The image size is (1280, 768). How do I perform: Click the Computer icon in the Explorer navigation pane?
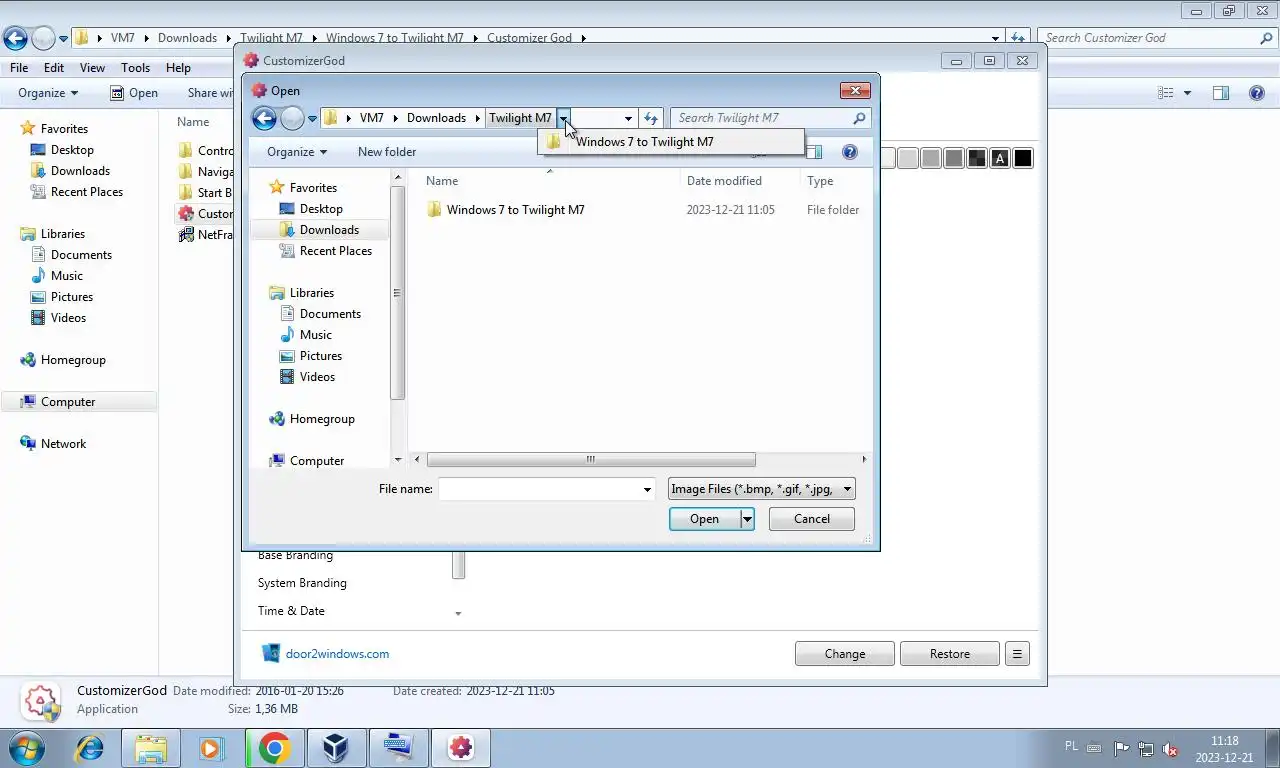click(x=28, y=402)
